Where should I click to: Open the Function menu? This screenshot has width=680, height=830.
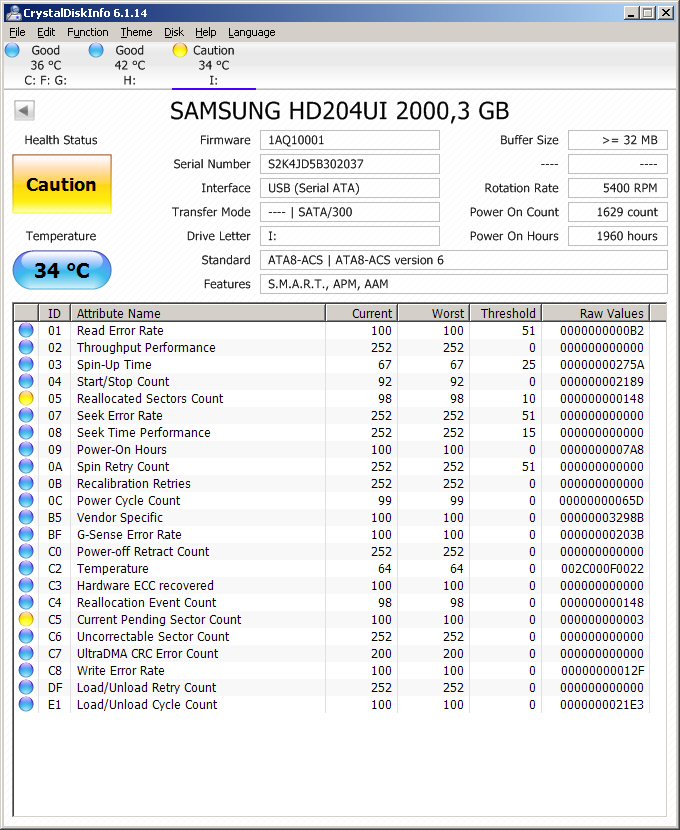coord(87,32)
